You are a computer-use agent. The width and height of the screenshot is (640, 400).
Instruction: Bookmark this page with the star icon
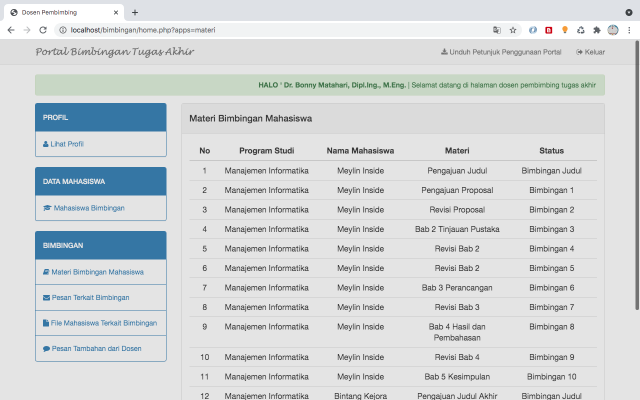513,30
